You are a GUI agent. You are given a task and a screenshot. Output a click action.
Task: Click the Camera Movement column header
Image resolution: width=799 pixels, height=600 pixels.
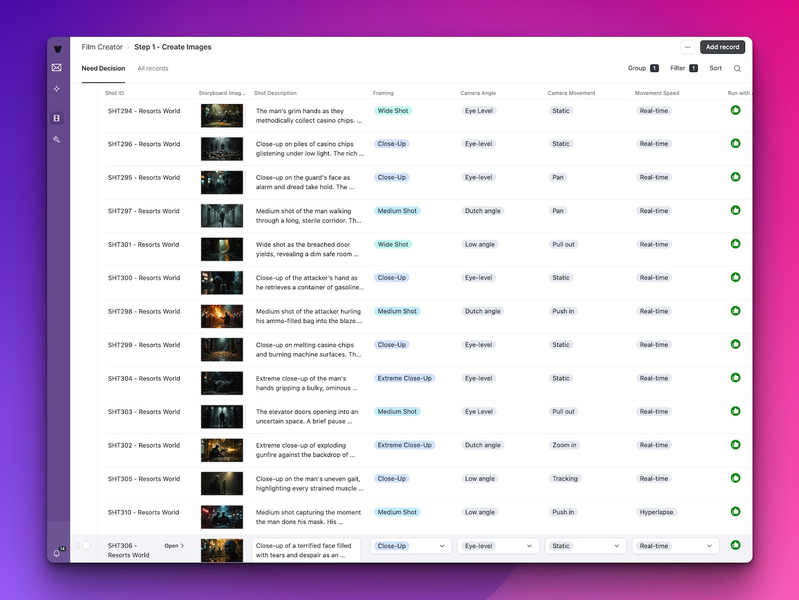coord(571,93)
